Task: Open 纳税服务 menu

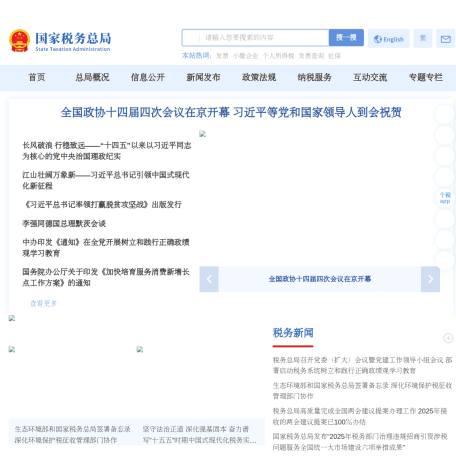Action: coord(314,77)
